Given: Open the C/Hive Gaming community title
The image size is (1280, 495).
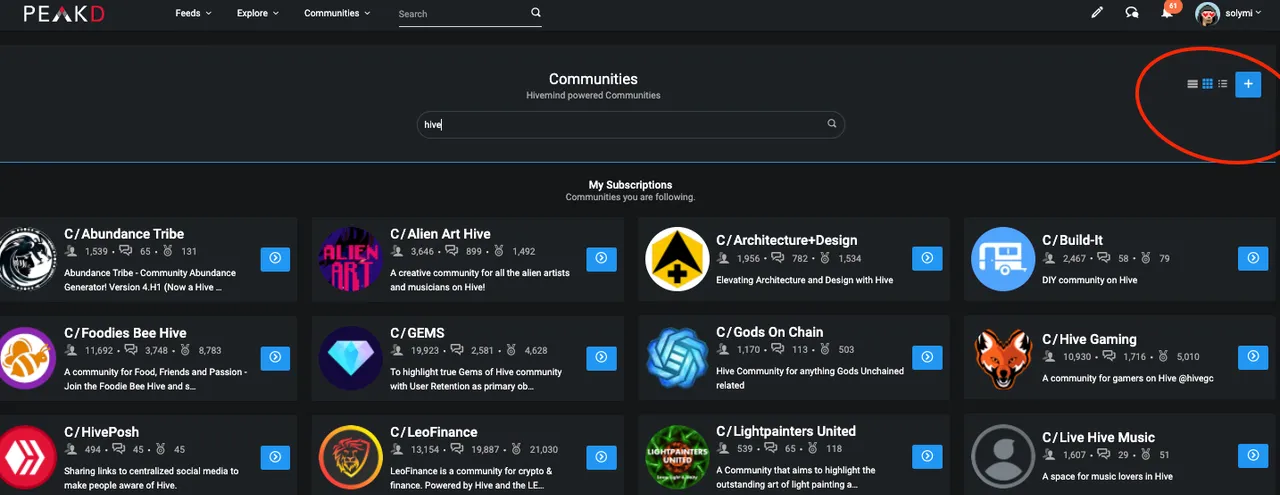Looking at the screenshot, I should tap(1089, 339).
